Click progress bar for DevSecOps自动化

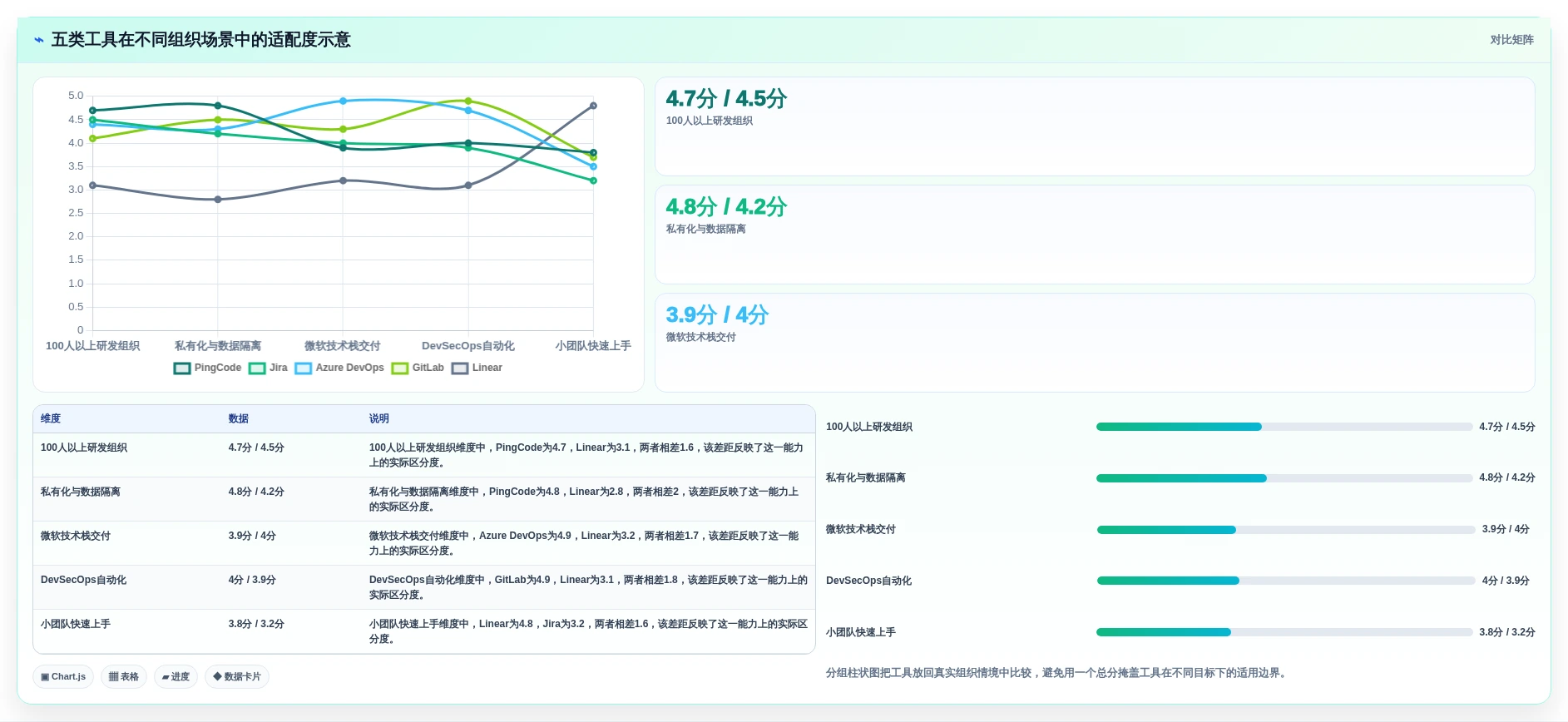coord(1286,581)
